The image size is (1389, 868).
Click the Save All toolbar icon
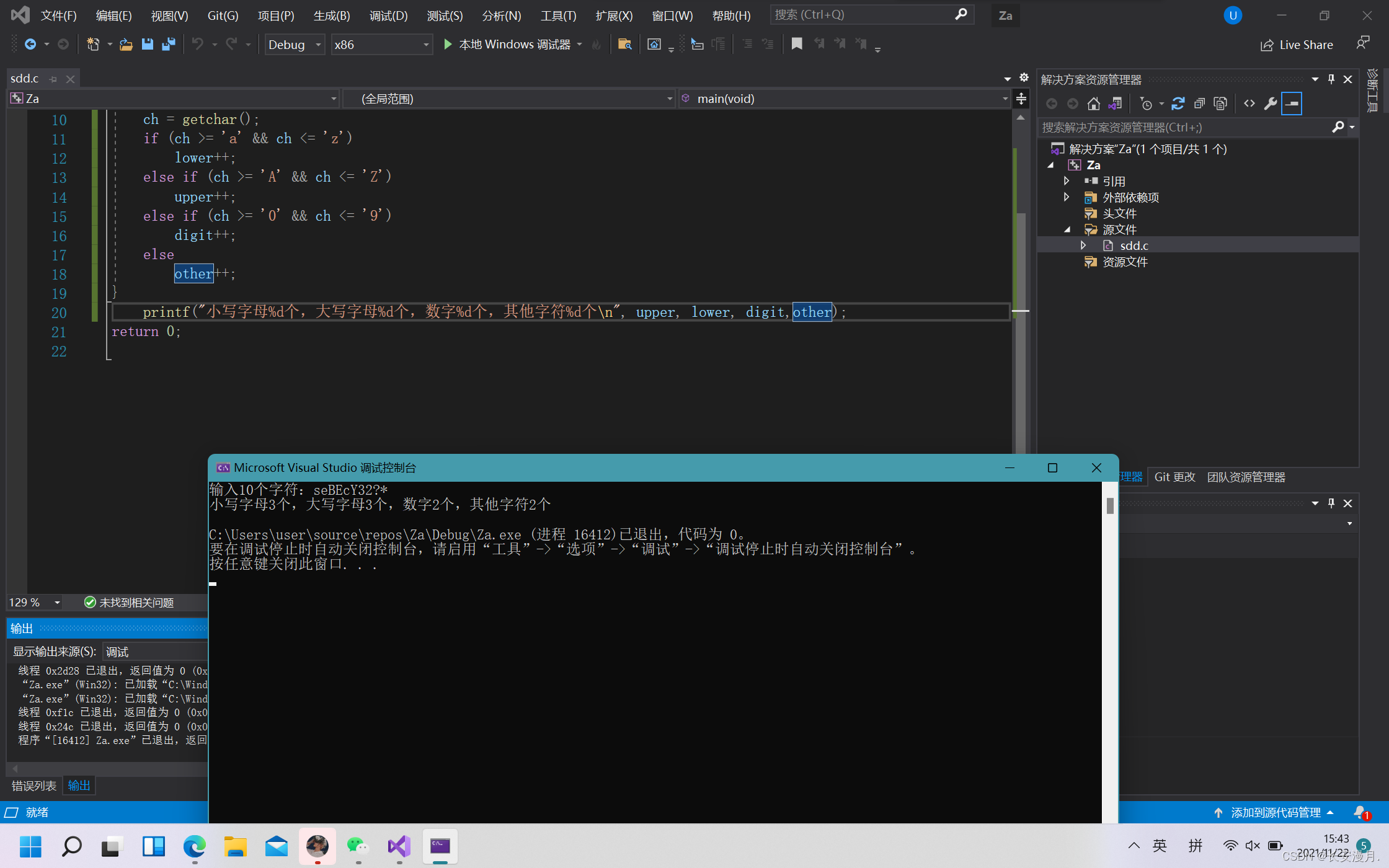pos(168,44)
